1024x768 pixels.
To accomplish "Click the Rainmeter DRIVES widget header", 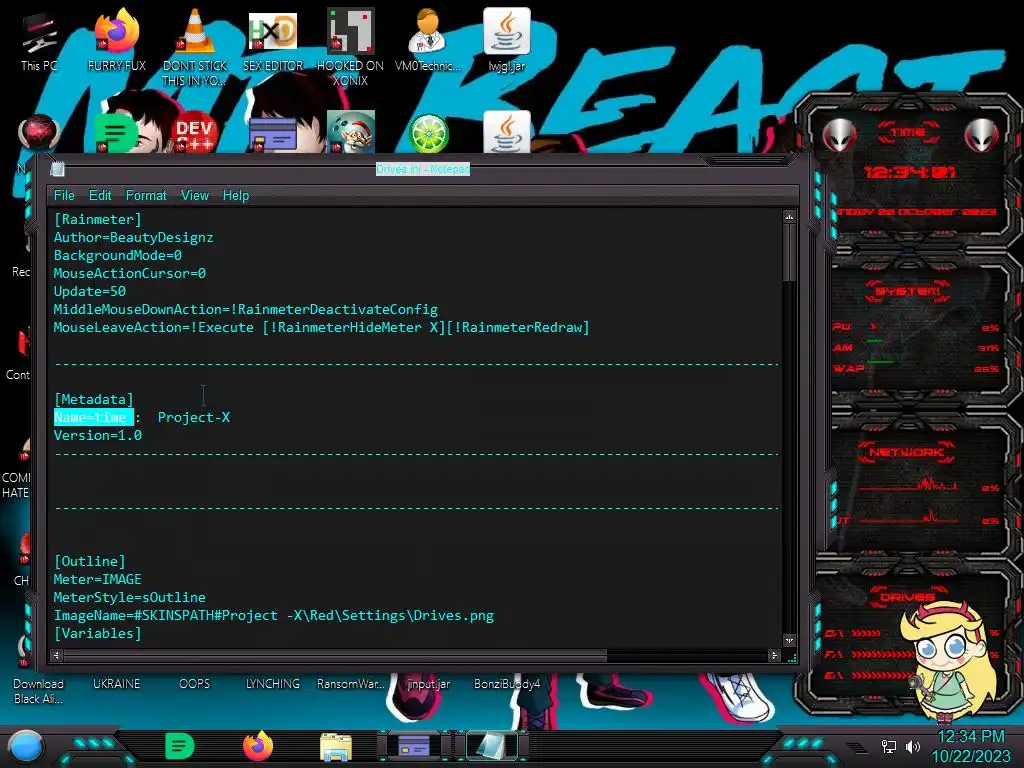I will [906, 597].
